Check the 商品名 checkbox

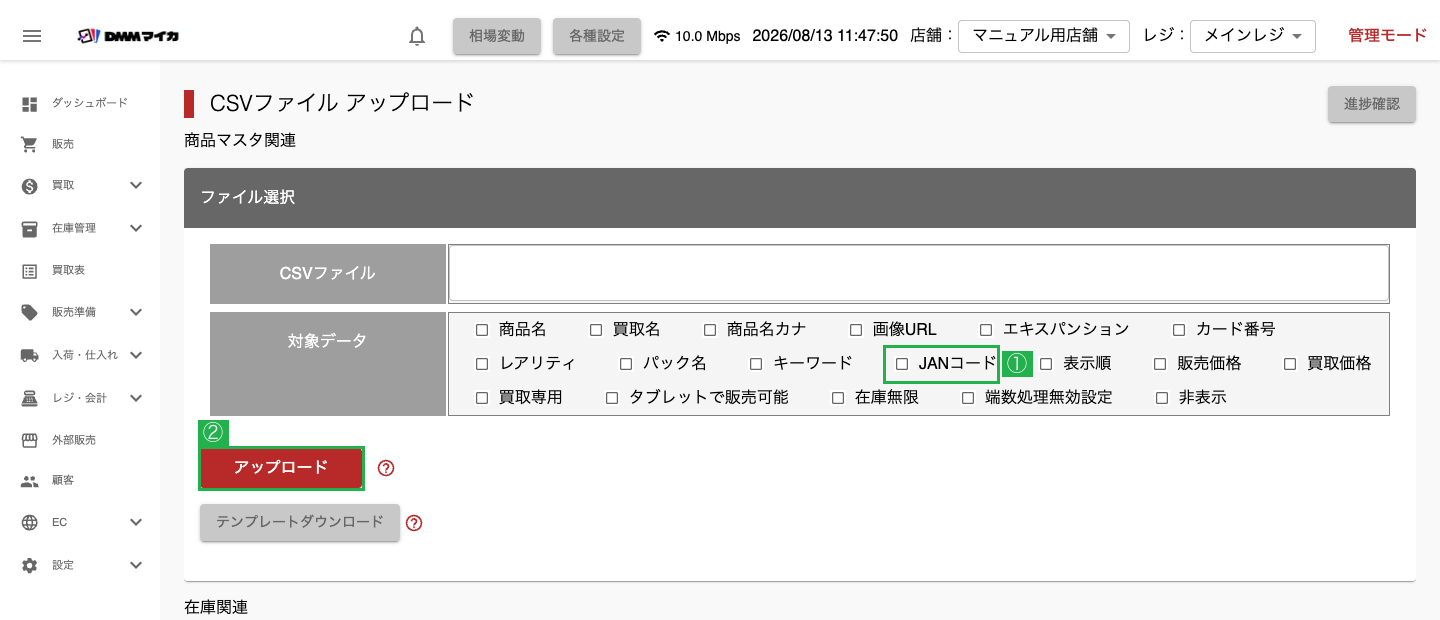point(482,330)
